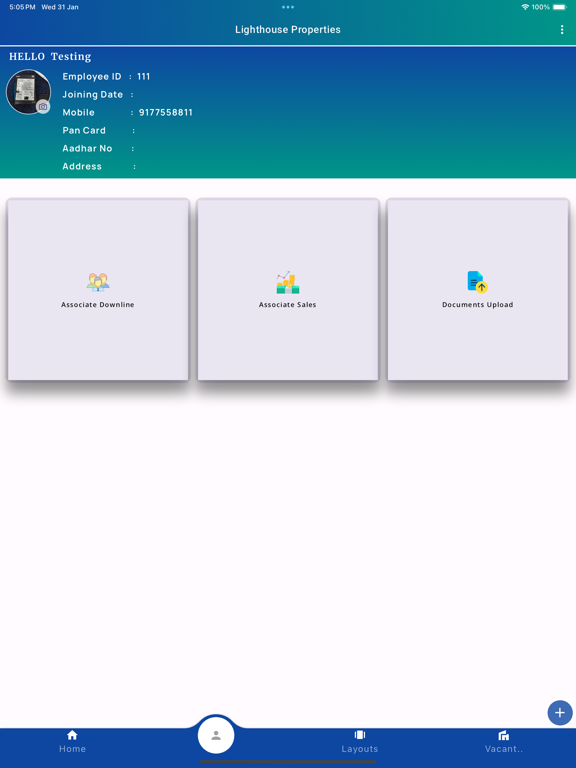Click the Pan Card label

[x=84, y=130]
